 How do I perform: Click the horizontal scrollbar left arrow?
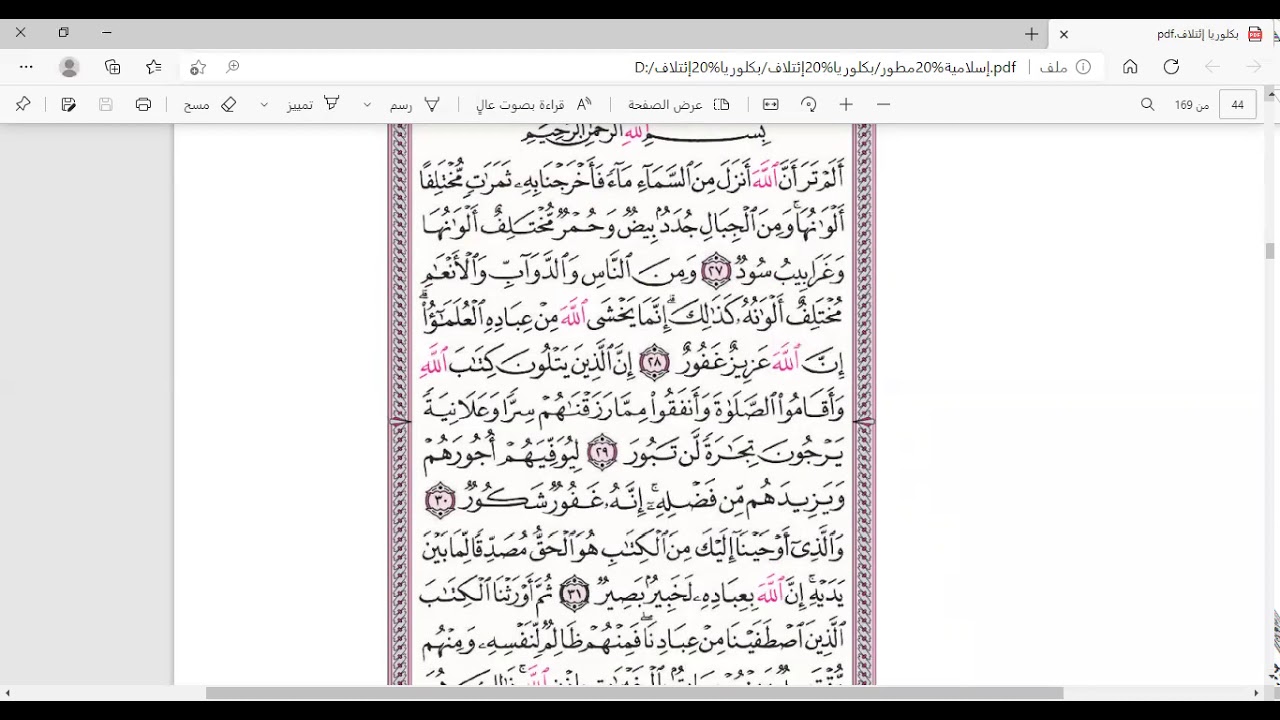coord(8,692)
